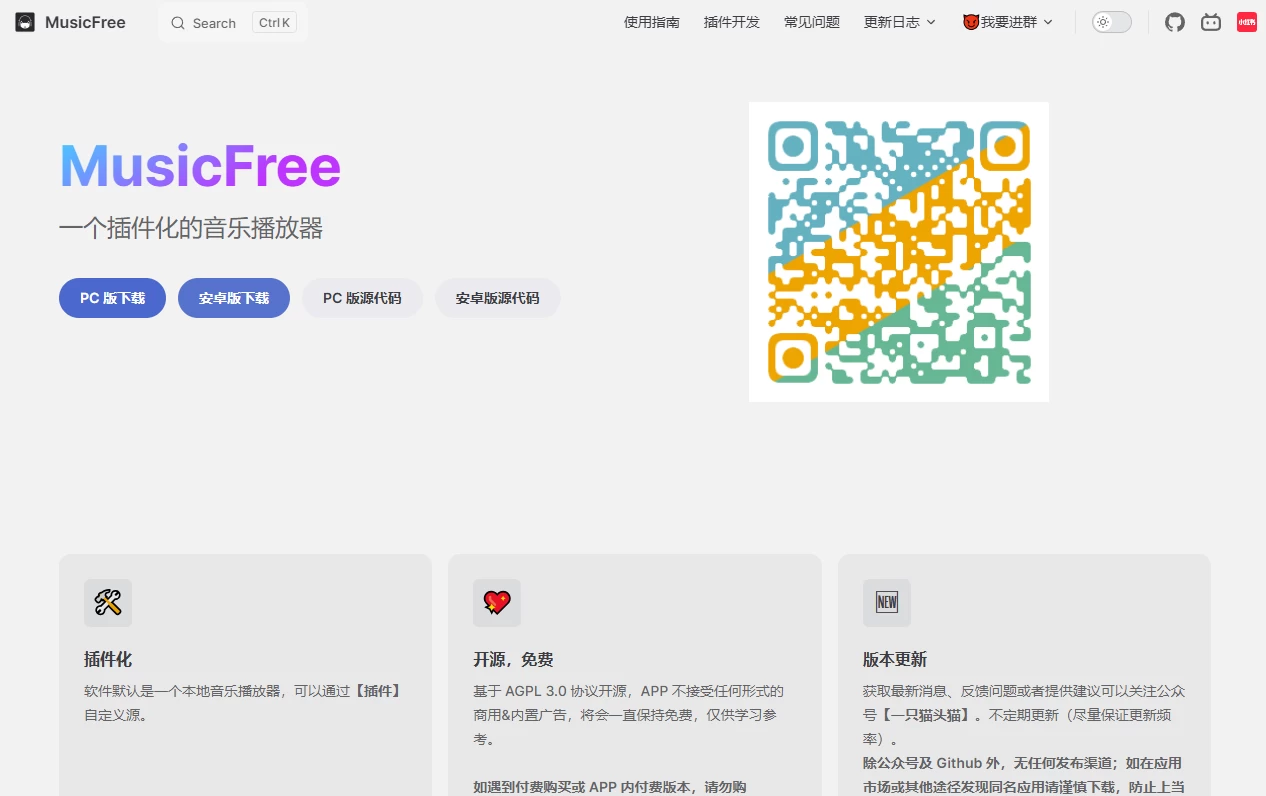Toggle the dark mode switch

pyautogui.click(x=1111, y=21)
